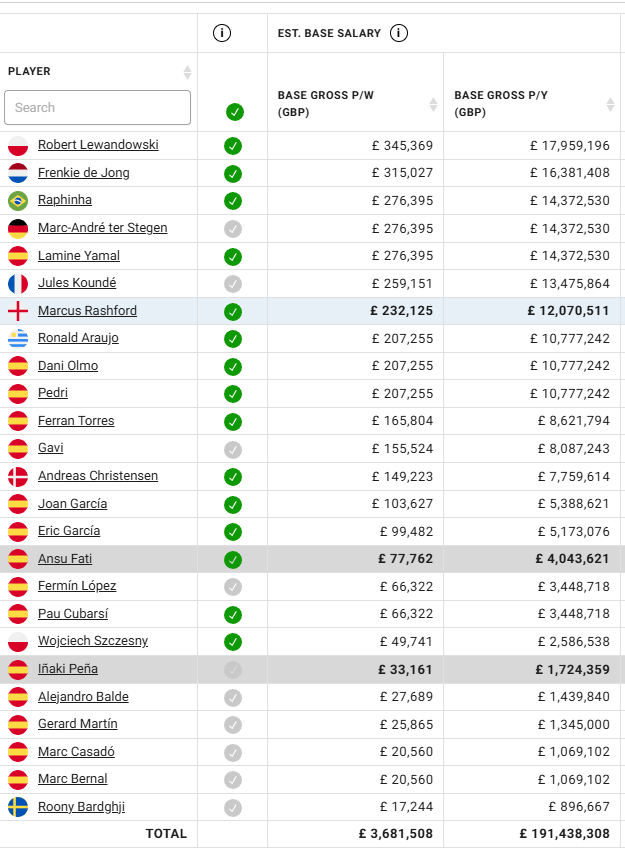Click the info icon above the checkmark column
Screen dimensions: 625x848
[x=222, y=33]
